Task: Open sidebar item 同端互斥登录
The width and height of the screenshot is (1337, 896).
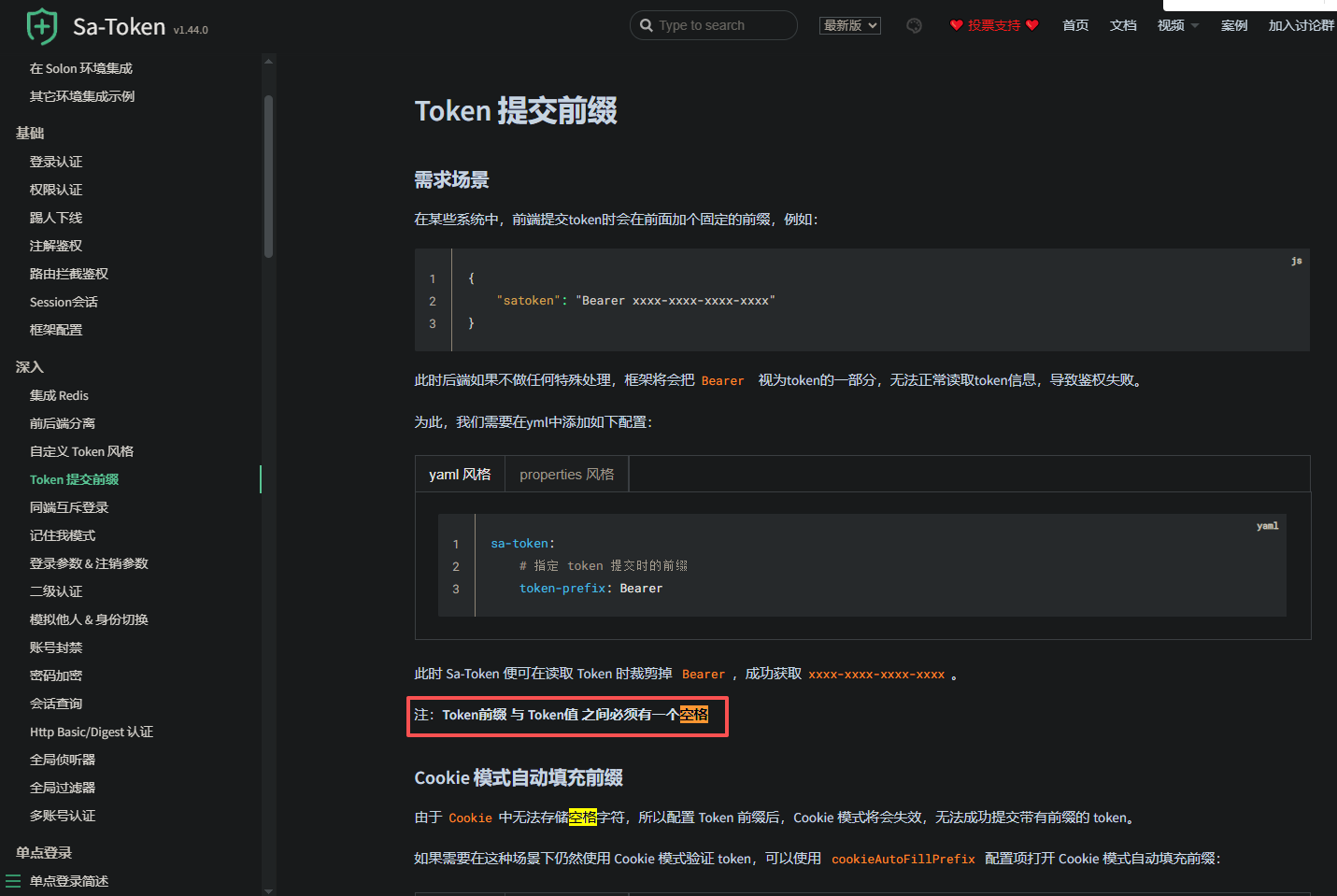Action: click(x=69, y=507)
